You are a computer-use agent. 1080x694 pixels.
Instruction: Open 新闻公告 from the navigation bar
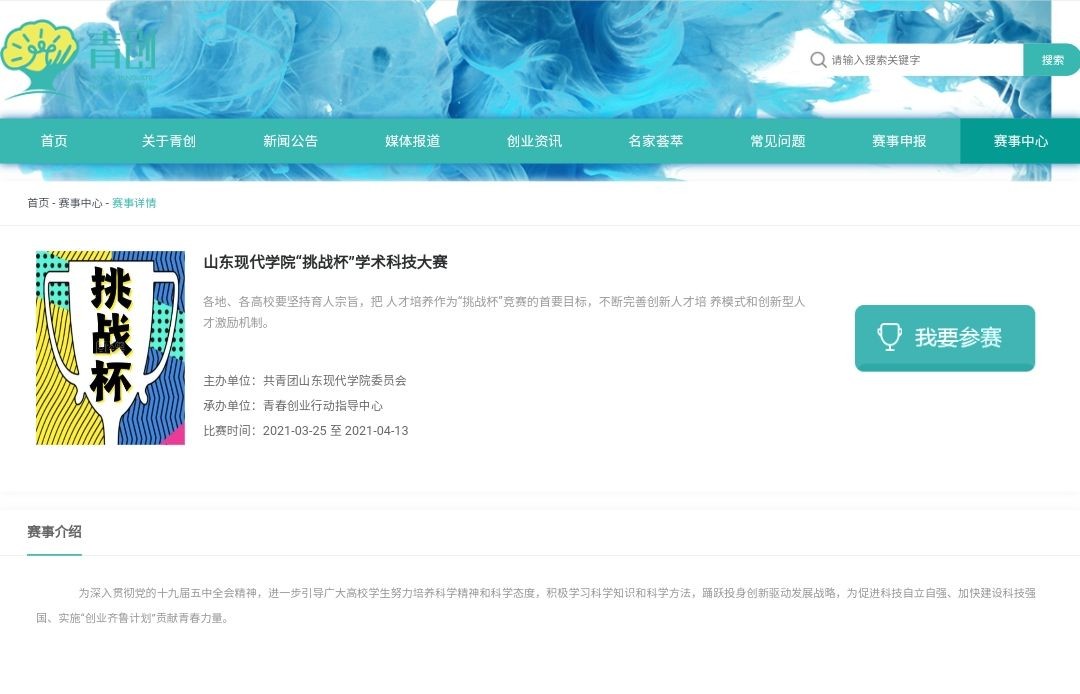point(290,141)
